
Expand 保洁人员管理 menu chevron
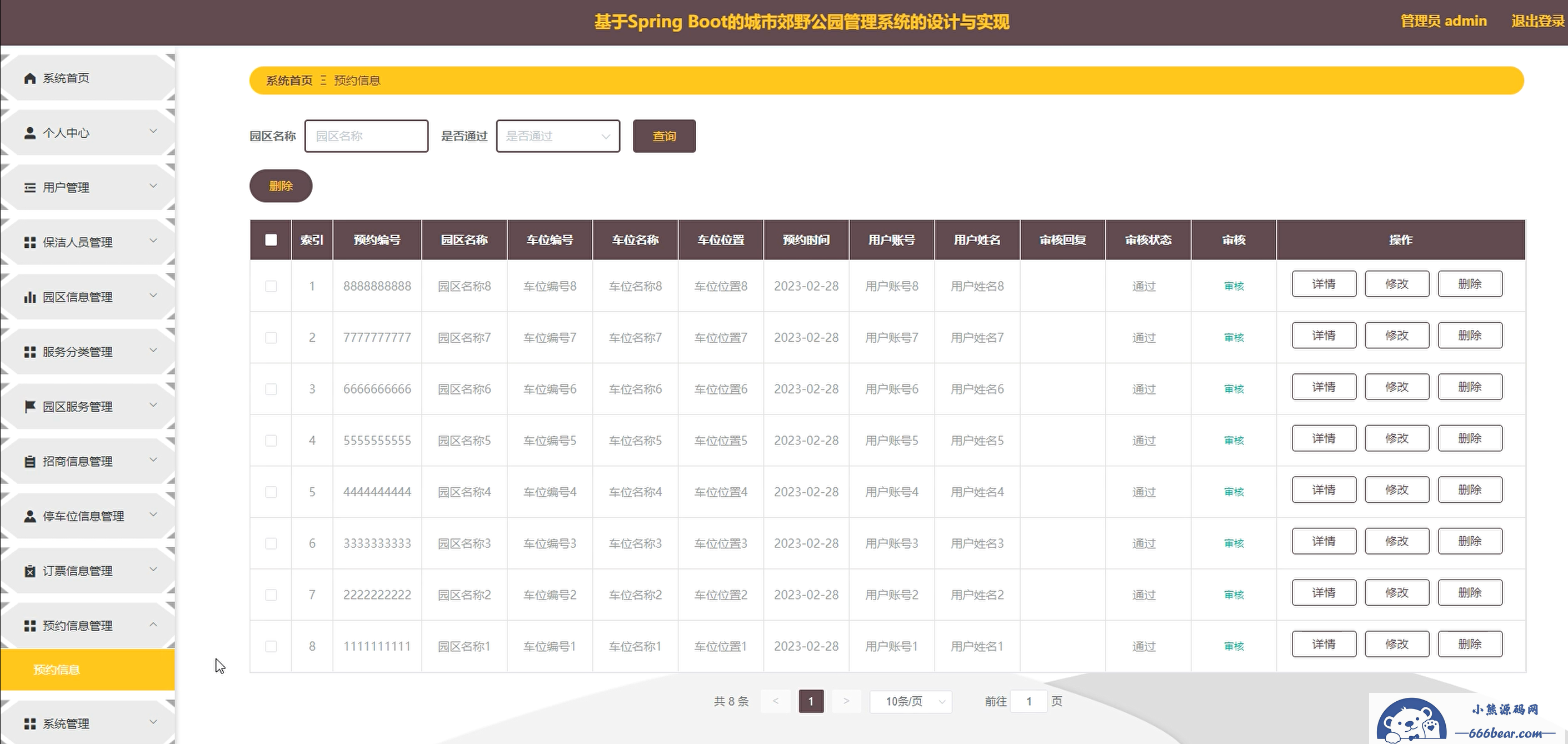pos(153,241)
